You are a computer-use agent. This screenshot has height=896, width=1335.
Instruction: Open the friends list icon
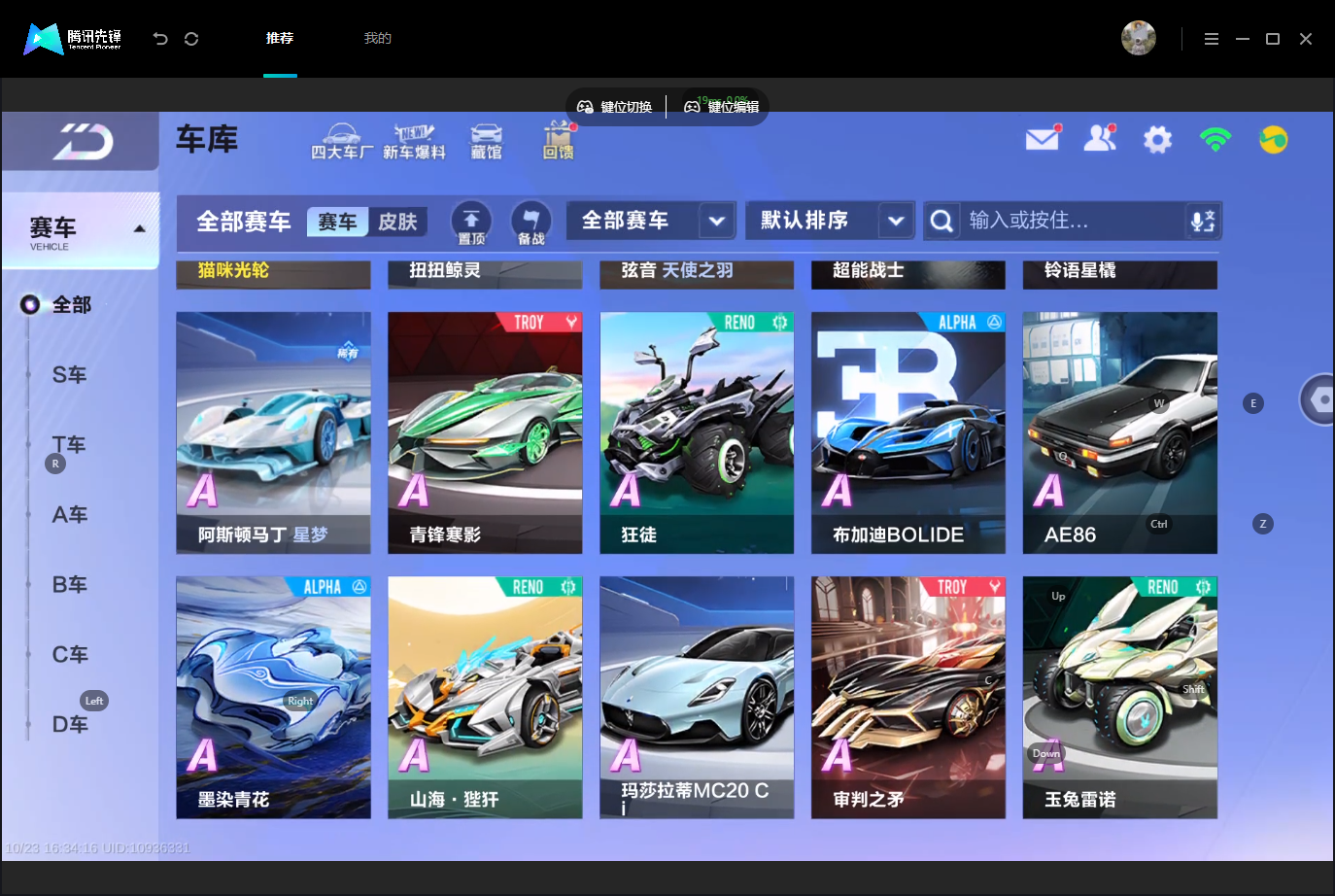(x=1100, y=139)
